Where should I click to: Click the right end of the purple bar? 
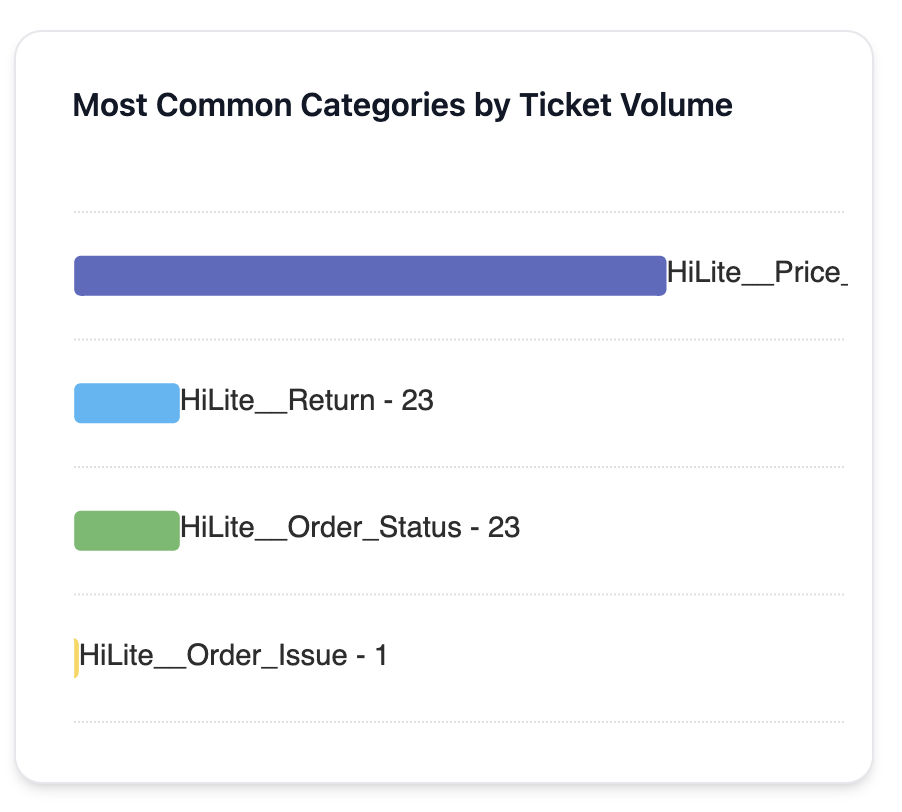click(x=658, y=276)
